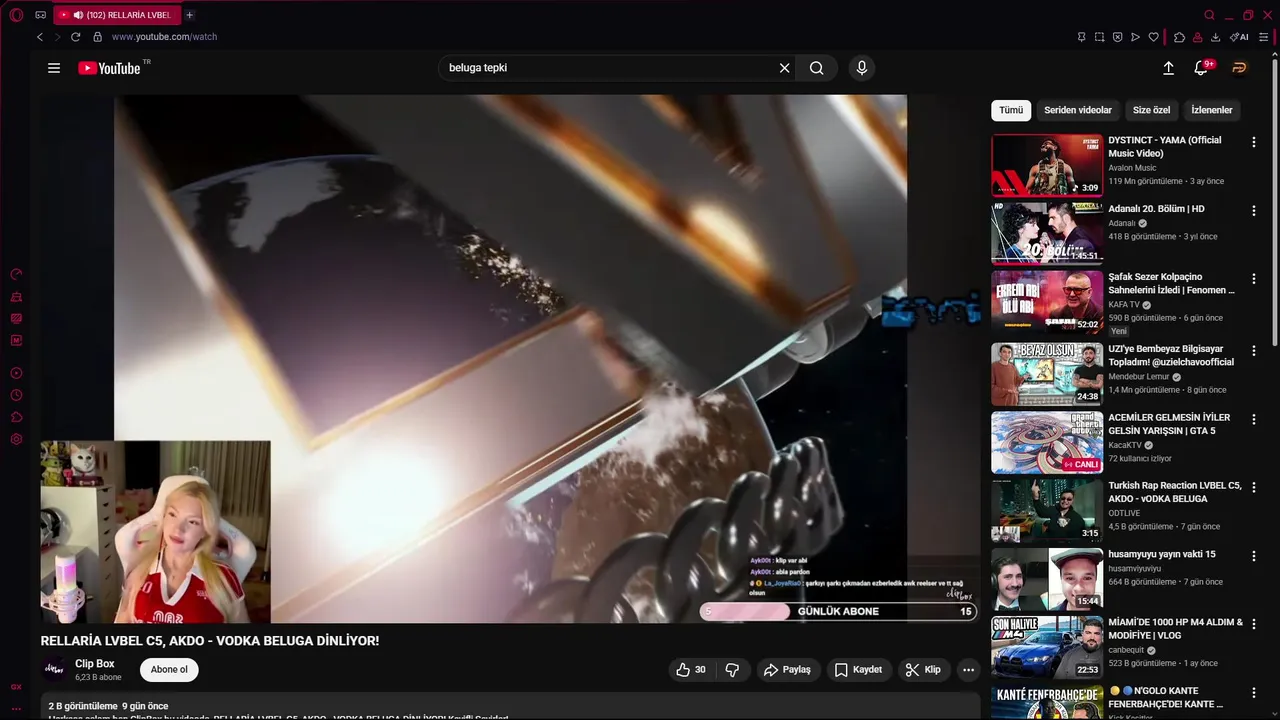This screenshot has height=720, width=1280.
Task: Submit search with magnifier button
Action: (x=817, y=68)
